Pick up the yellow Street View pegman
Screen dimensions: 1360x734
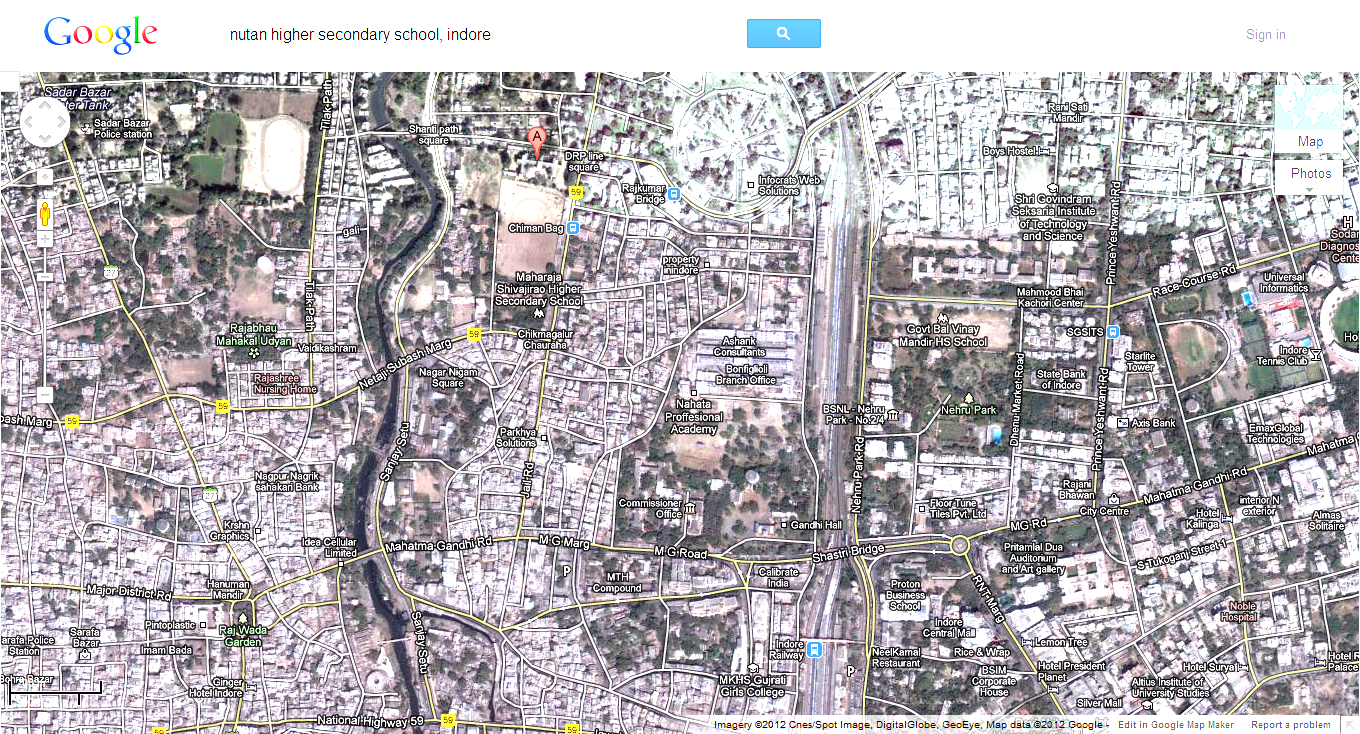click(45, 213)
